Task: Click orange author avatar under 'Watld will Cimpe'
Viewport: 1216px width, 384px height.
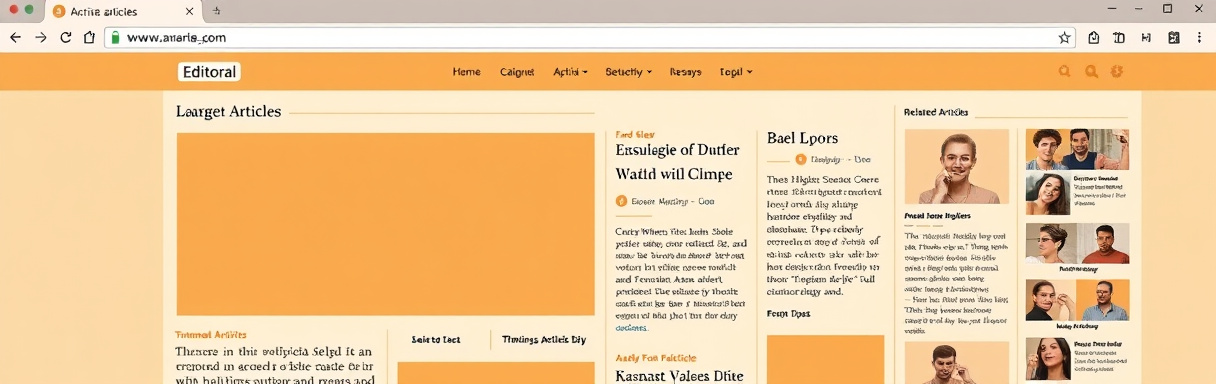Action: pos(621,201)
